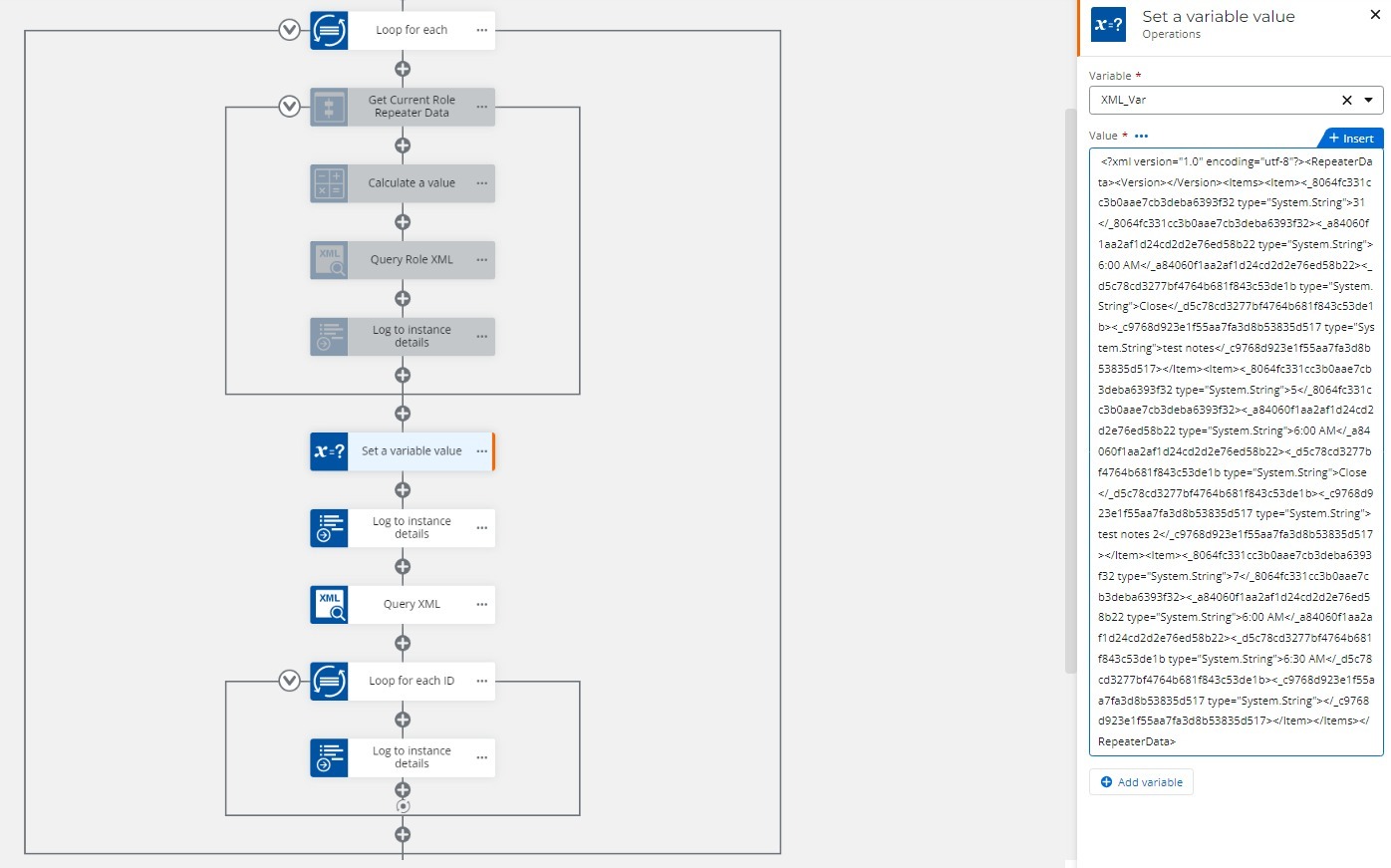Open Get Current Role Repeater Data ellipsis menu
Viewport: 1391px width, 868px height.
point(482,107)
